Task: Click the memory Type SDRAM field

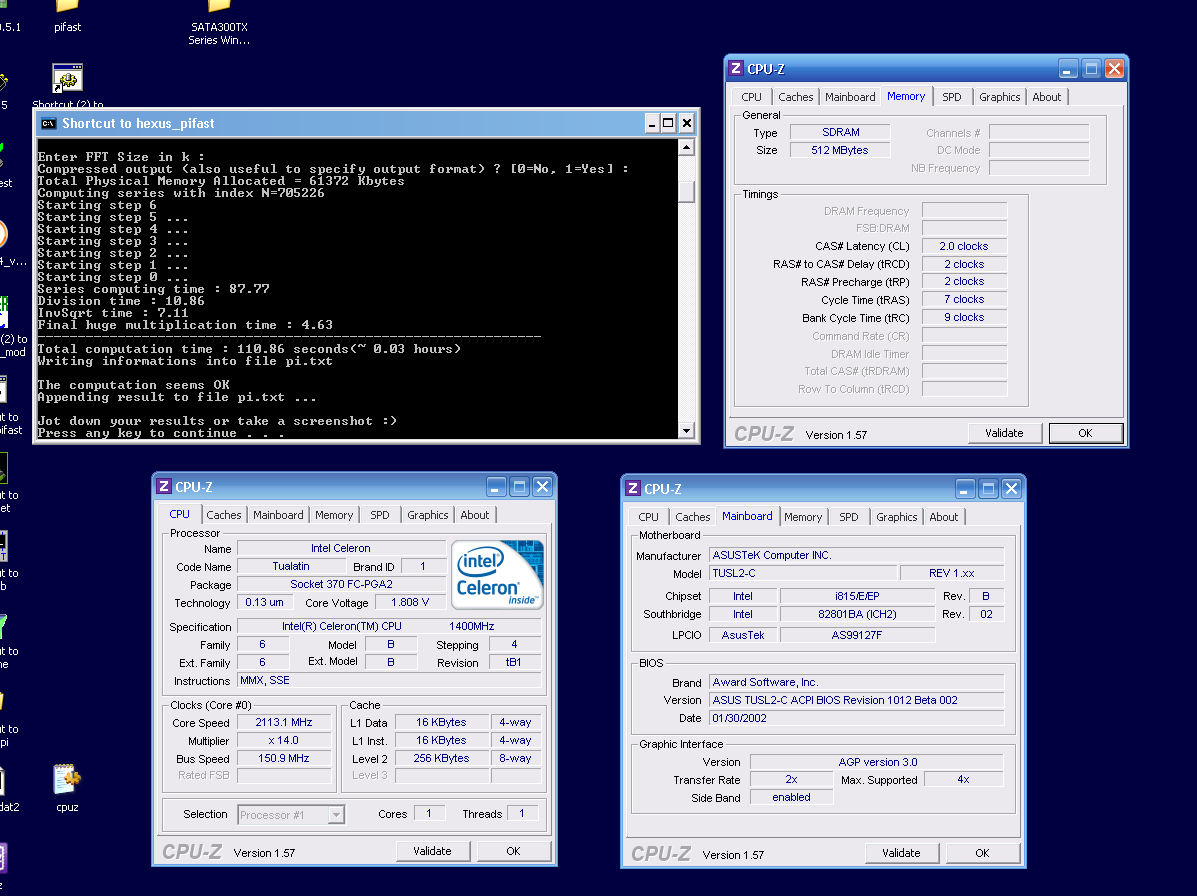Action: coord(840,132)
